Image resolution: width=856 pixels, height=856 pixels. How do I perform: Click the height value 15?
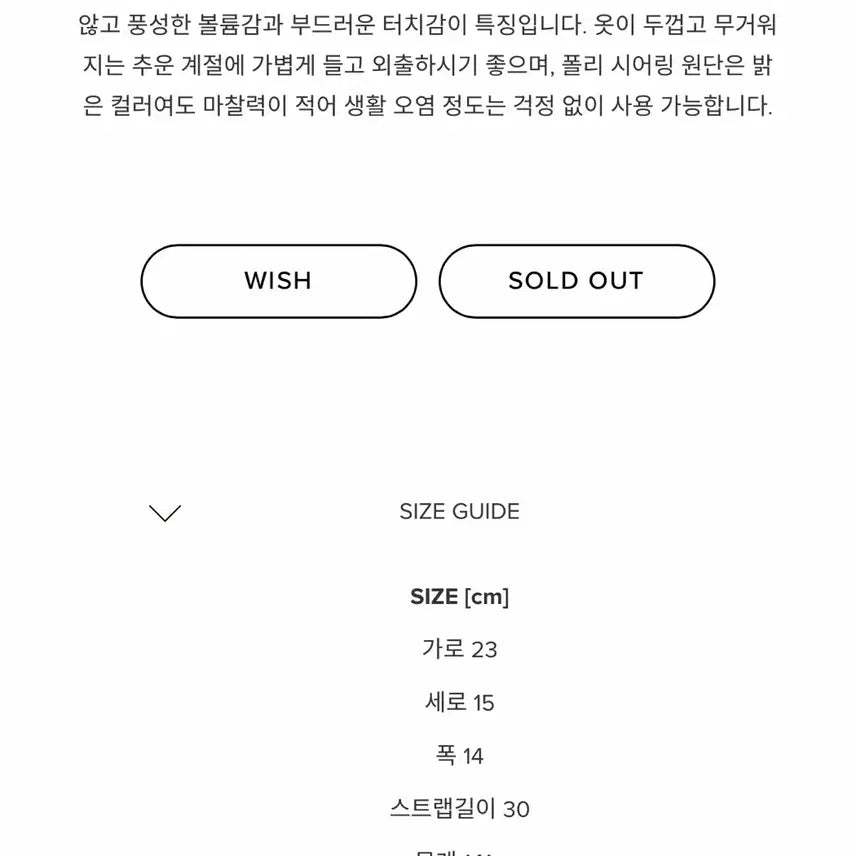tap(484, 702)
